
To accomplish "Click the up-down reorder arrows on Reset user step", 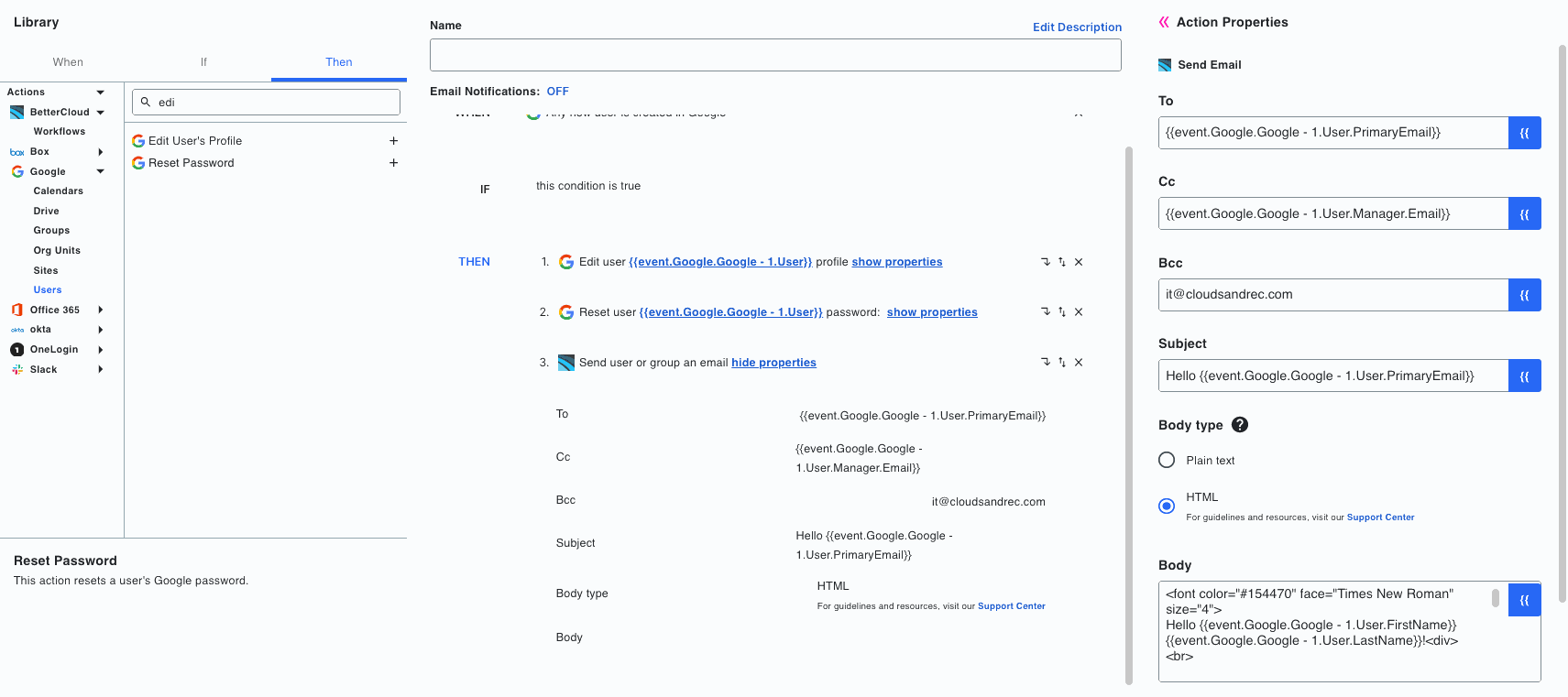I will [x=1062, y=312].
